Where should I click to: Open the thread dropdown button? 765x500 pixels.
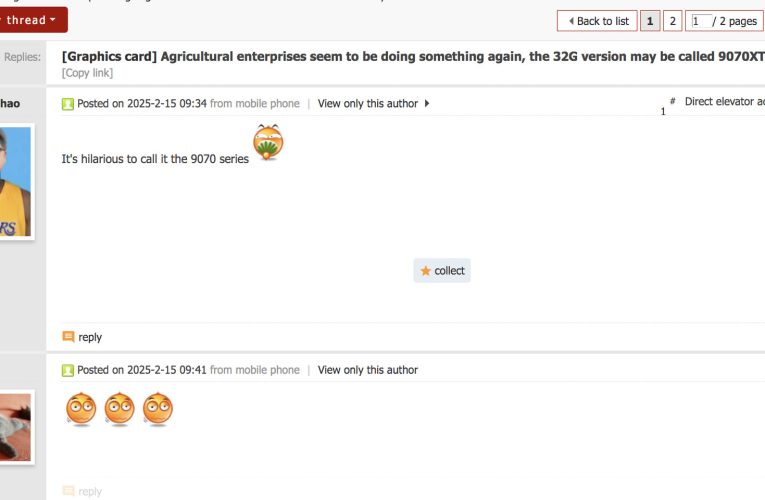32,20
